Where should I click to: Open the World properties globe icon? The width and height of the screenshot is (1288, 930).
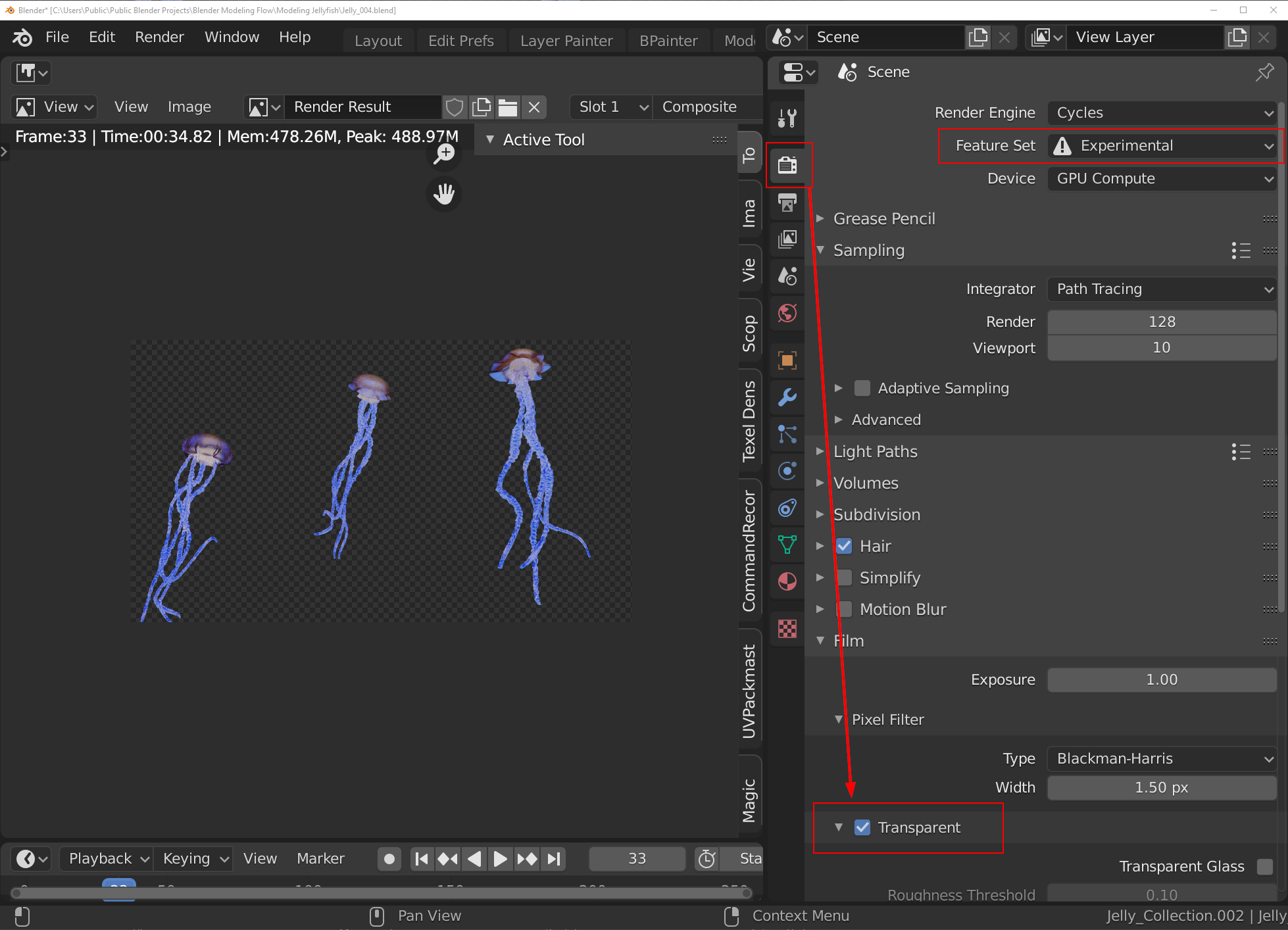tap(787, 313)
